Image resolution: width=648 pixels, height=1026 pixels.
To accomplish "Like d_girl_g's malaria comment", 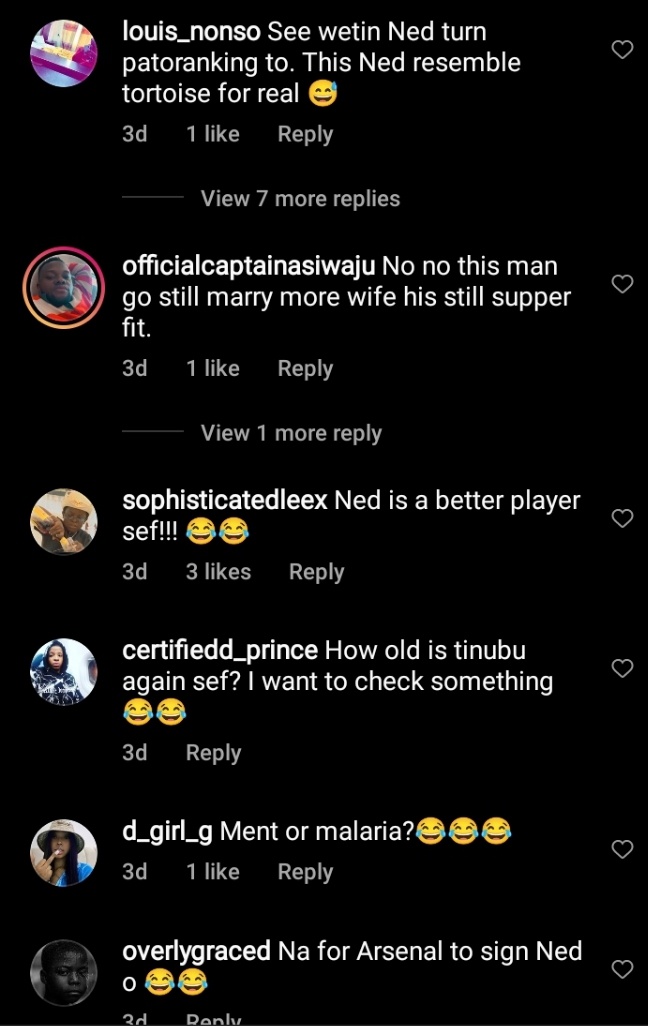I will pos(622,849).
